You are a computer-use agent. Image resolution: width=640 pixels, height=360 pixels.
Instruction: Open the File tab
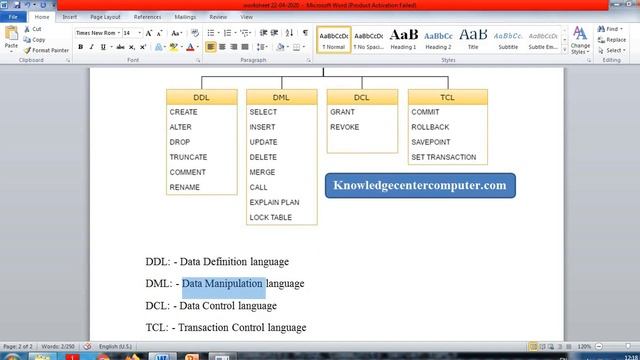(x=13, y=17)
